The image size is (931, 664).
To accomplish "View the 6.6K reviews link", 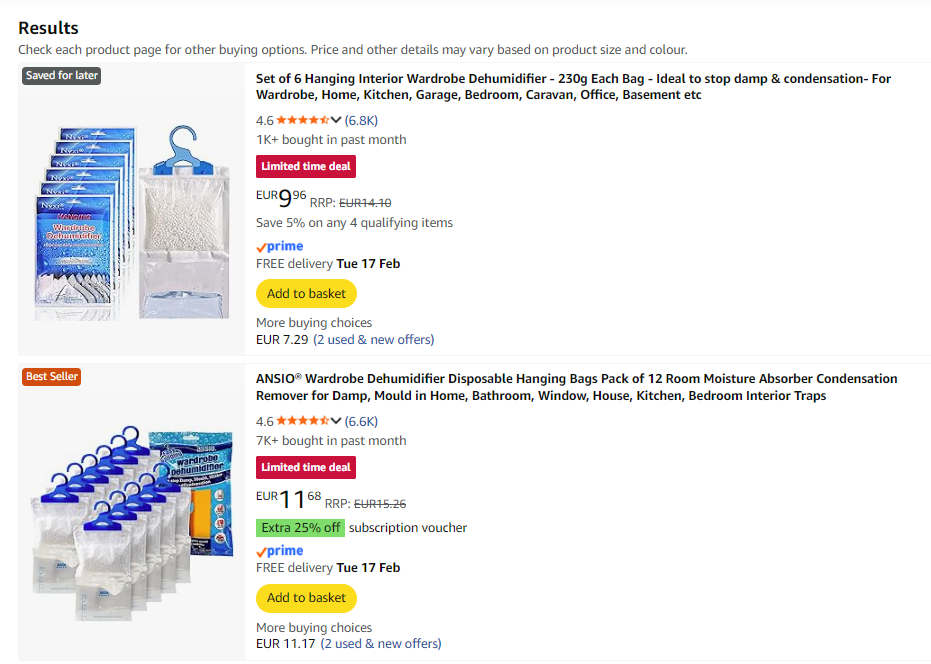I will click(362, 421).
